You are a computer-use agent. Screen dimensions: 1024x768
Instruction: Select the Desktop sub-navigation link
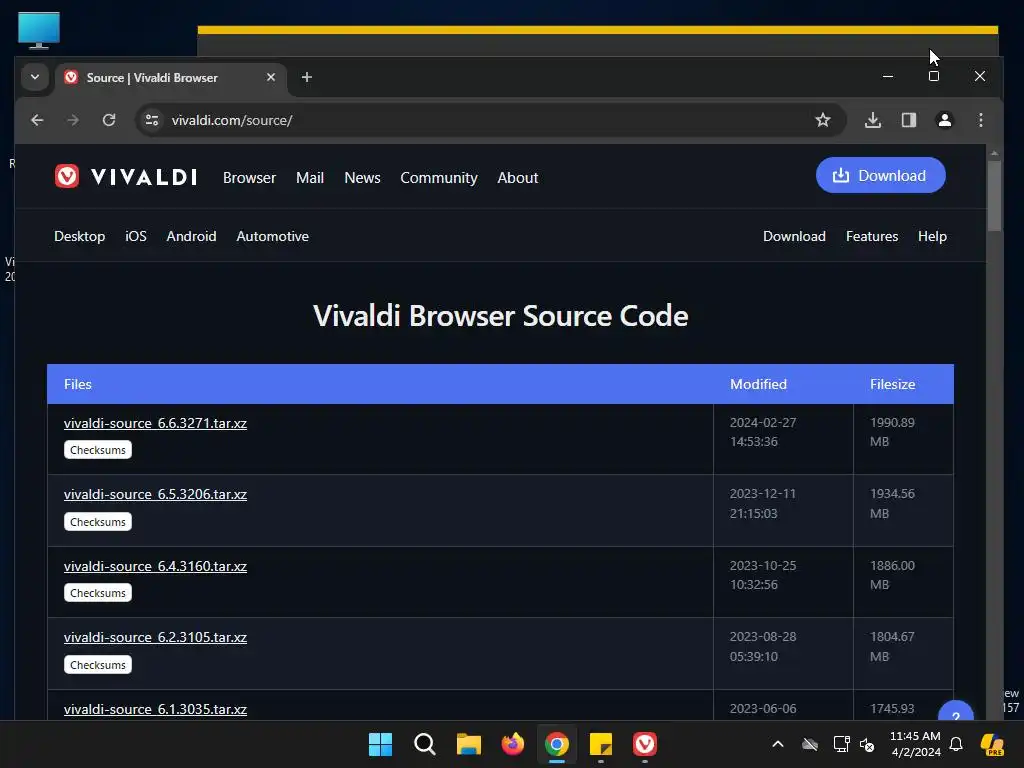[80, 236]
